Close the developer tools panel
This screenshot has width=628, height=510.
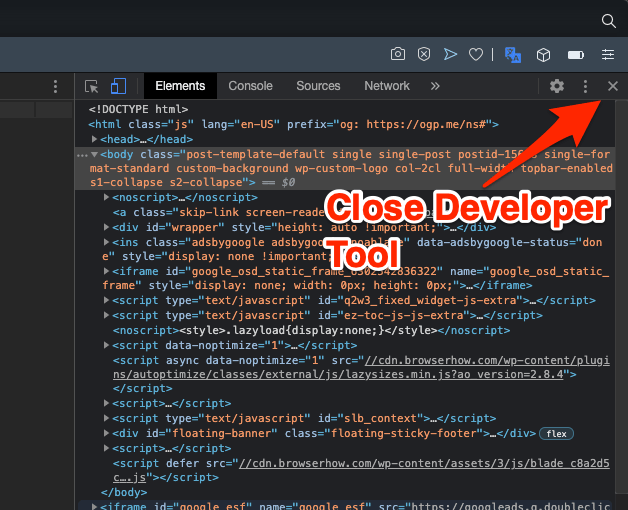(613, 87)
